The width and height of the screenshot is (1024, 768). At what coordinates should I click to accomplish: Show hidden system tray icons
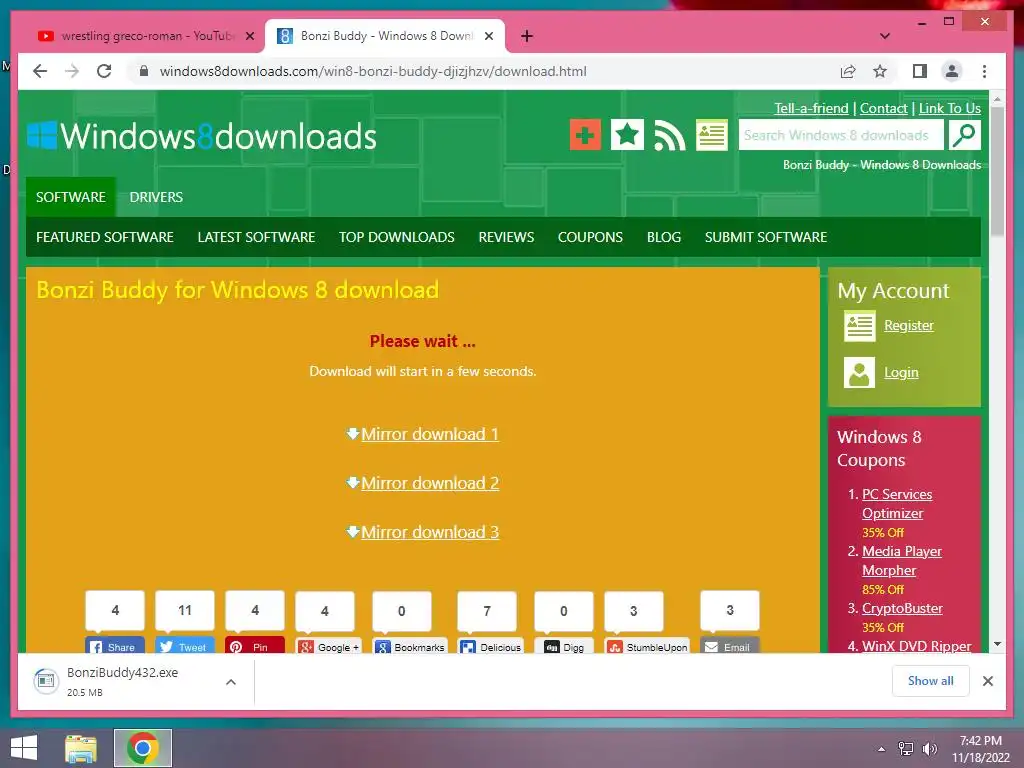click(x=882, y=749)
